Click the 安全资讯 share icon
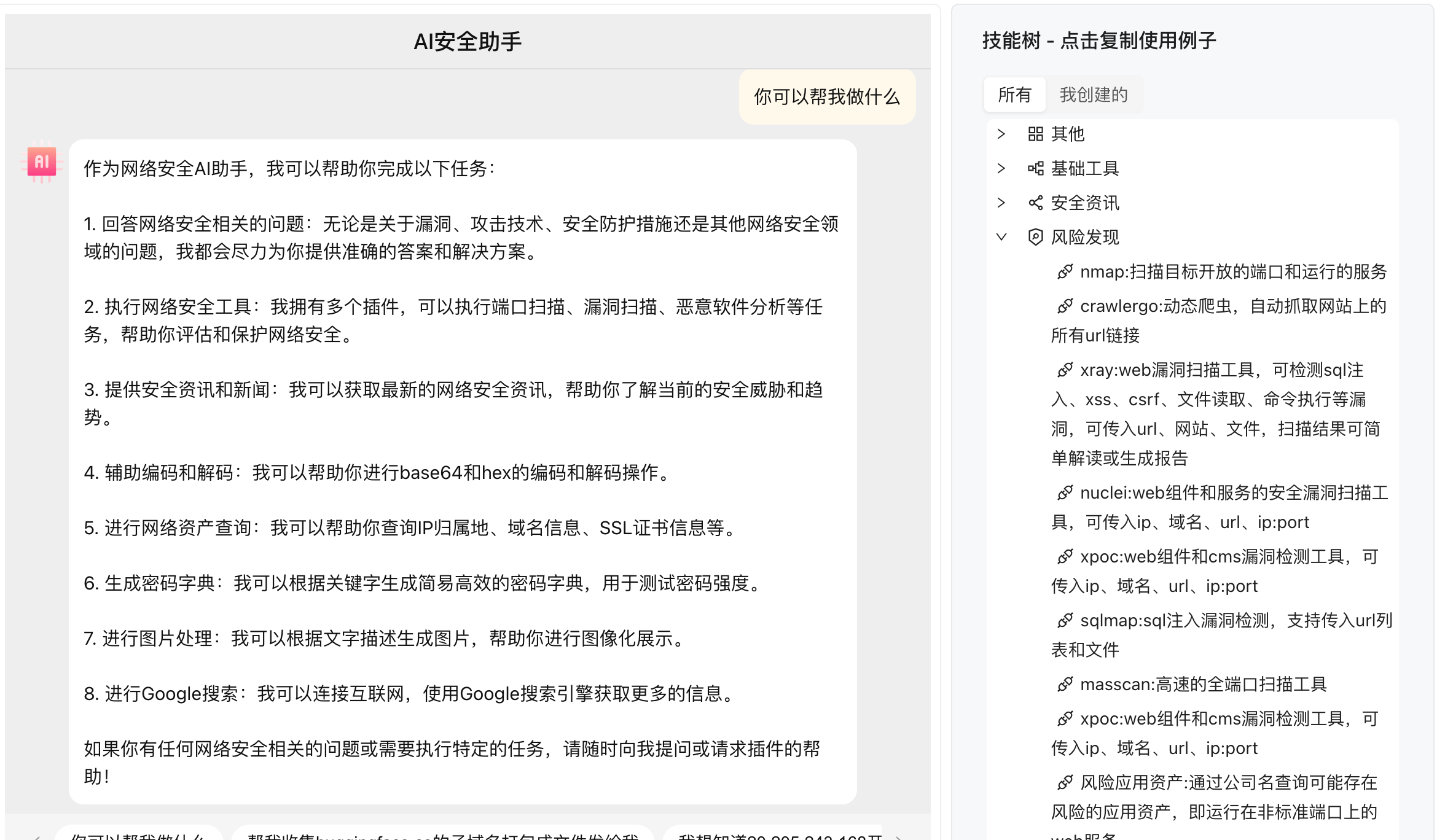1445x840 pixels. [1035, 203]
